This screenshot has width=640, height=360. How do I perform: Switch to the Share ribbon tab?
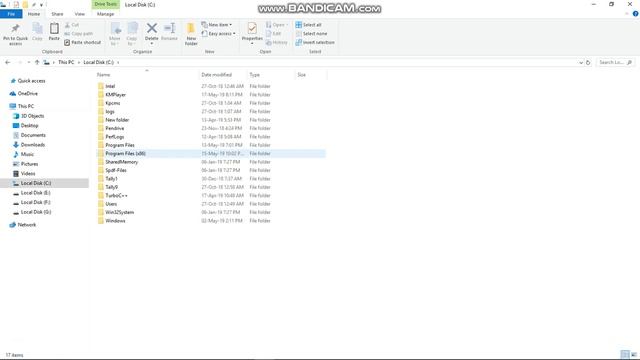(x=57, y=14)
